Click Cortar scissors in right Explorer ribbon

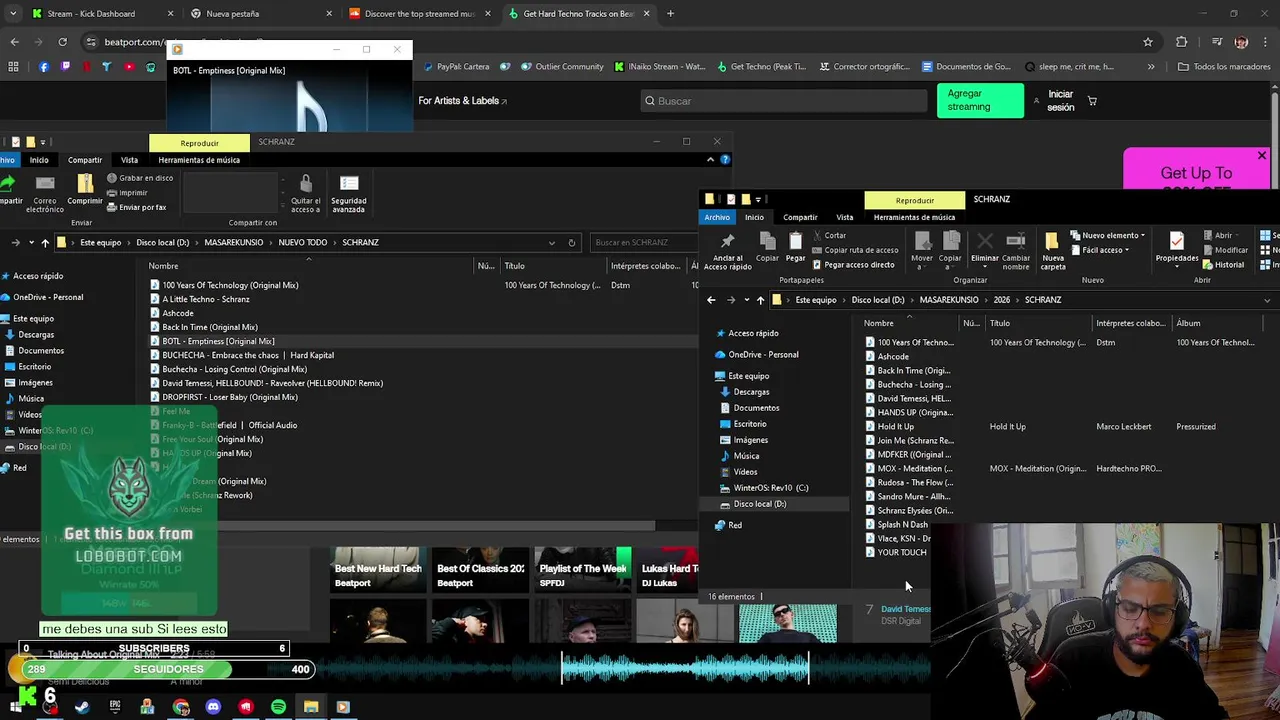[x=829, y=235]
